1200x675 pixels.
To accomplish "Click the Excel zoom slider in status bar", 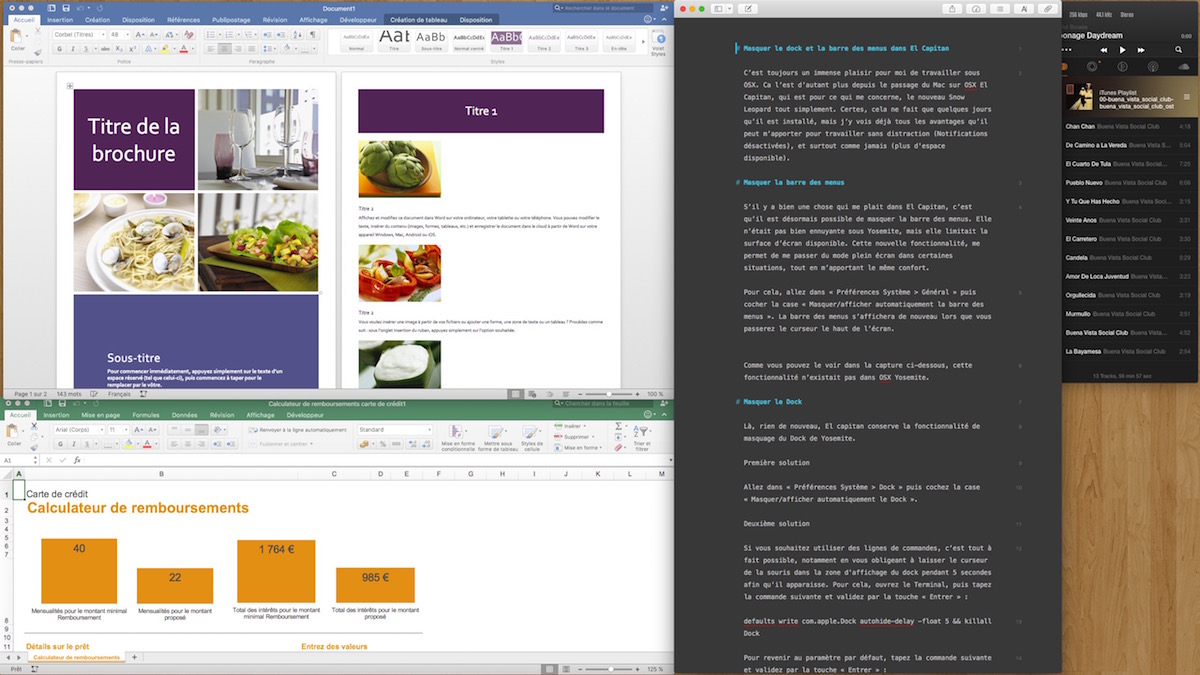I will 611,668.
